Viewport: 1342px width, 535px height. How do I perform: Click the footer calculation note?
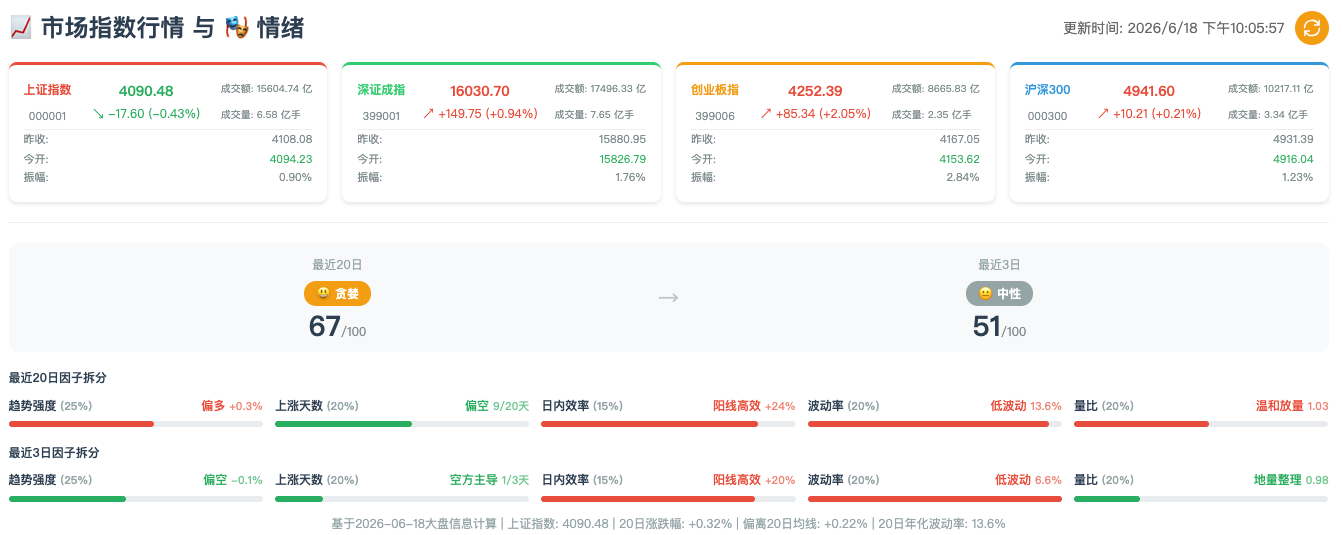click(668, 523)
